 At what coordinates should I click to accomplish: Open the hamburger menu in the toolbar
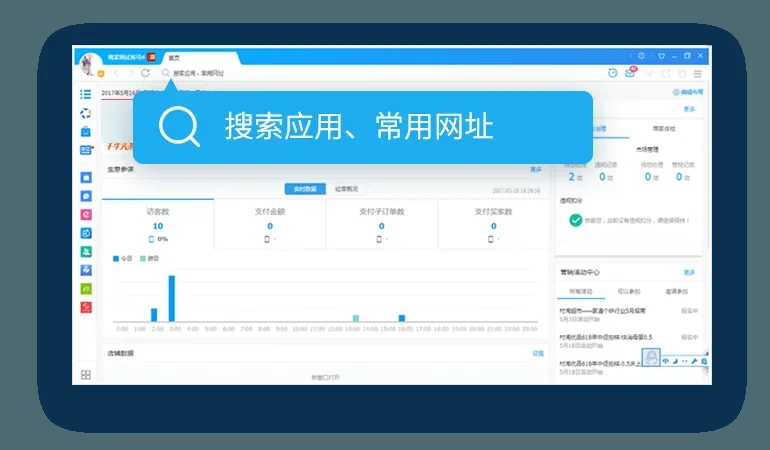[698, 73]
